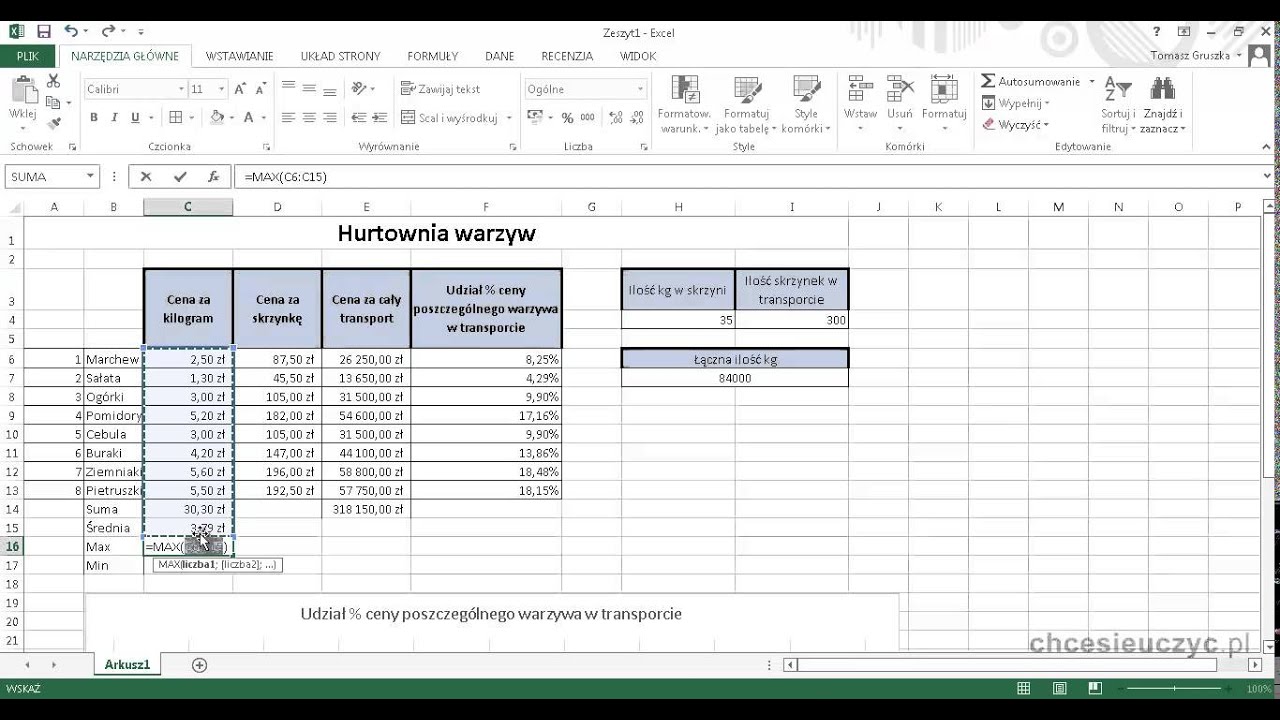This screenshot has height=720, width=1280.
Task: Click the increase indent icon
Action: [x=379, y=118]
